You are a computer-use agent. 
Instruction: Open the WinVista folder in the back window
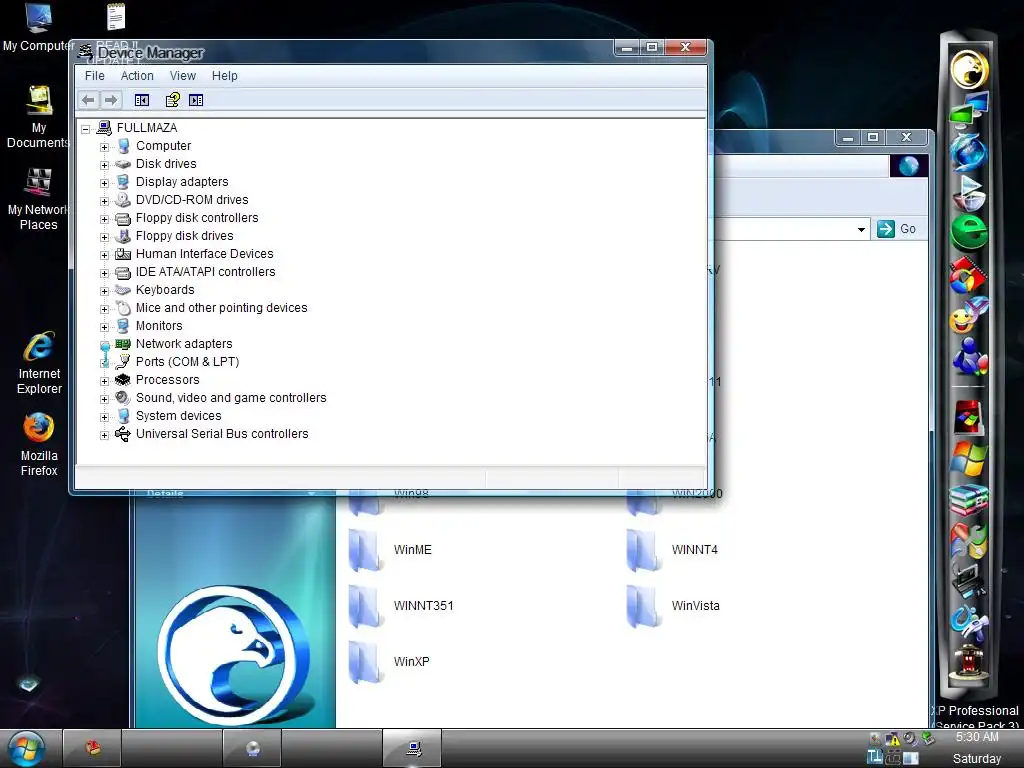673,606
